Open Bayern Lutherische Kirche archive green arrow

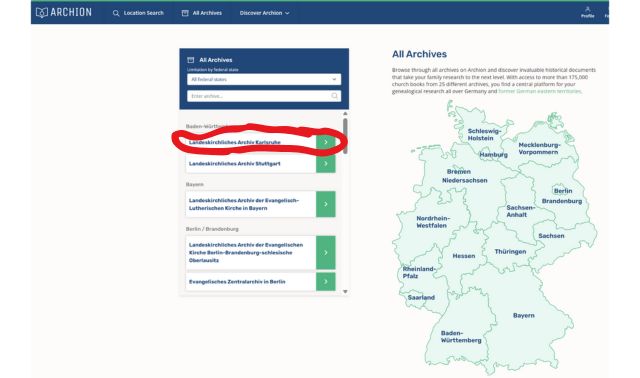[326, 204]
